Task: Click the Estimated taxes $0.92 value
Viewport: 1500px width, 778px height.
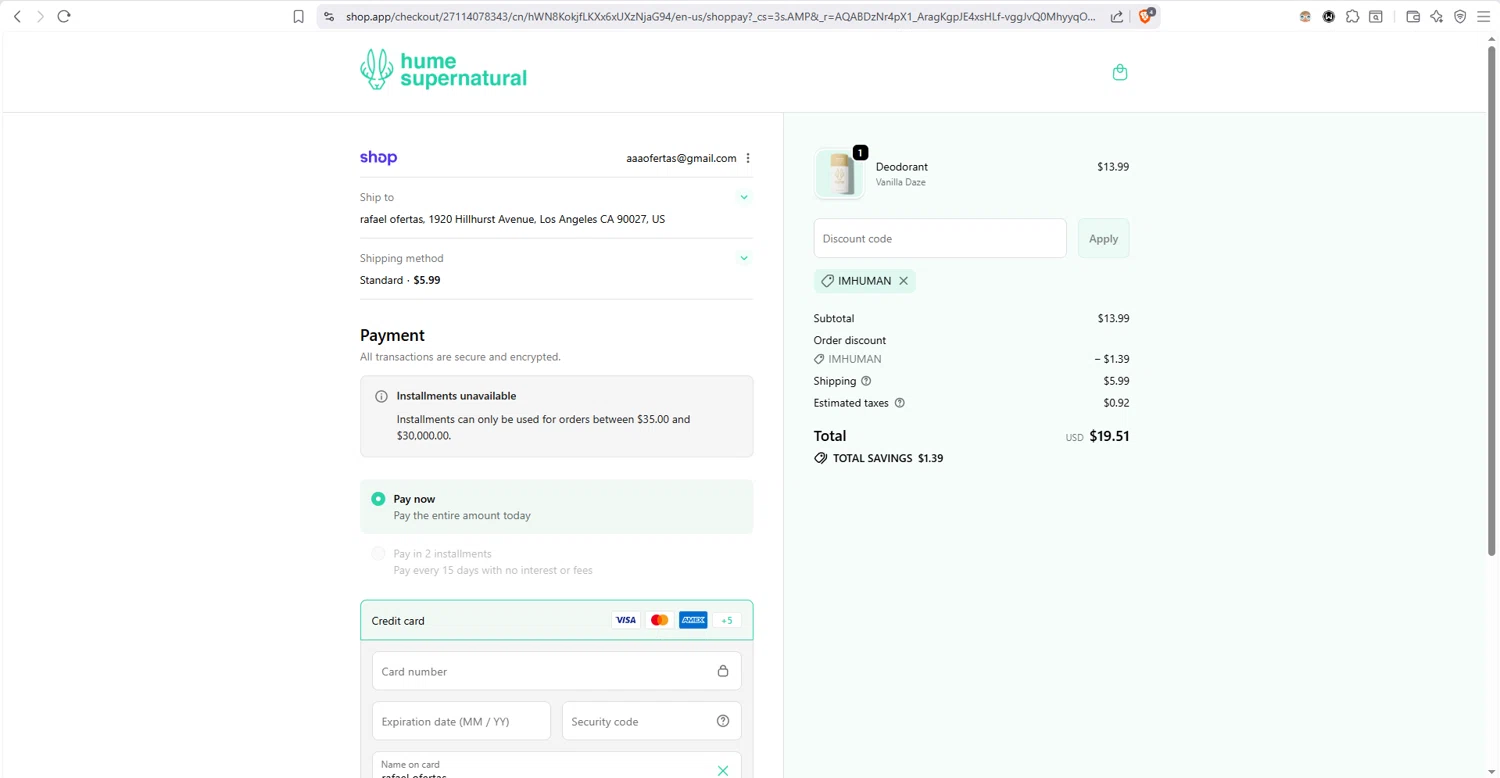Action: (x=1116, y=403)
